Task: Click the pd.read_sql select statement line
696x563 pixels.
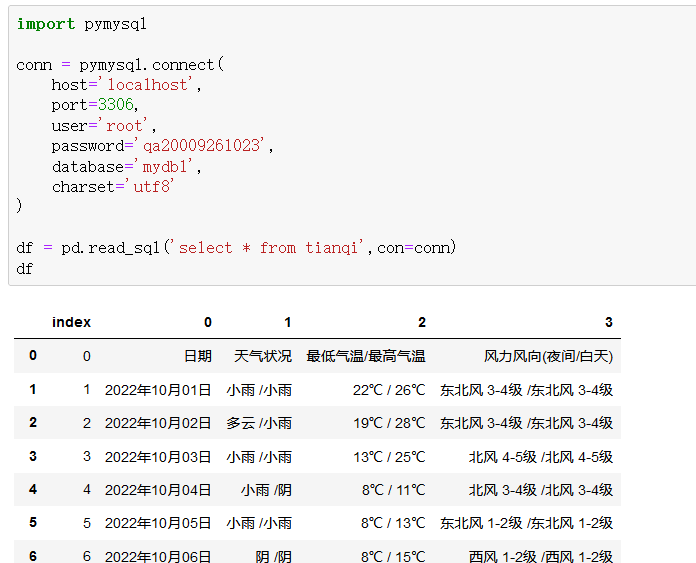Action: pos(236,247)
